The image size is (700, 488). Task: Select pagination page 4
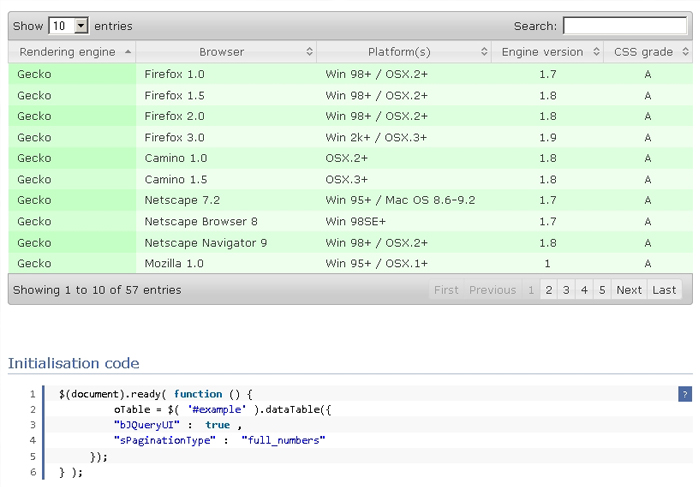point(584,290)
